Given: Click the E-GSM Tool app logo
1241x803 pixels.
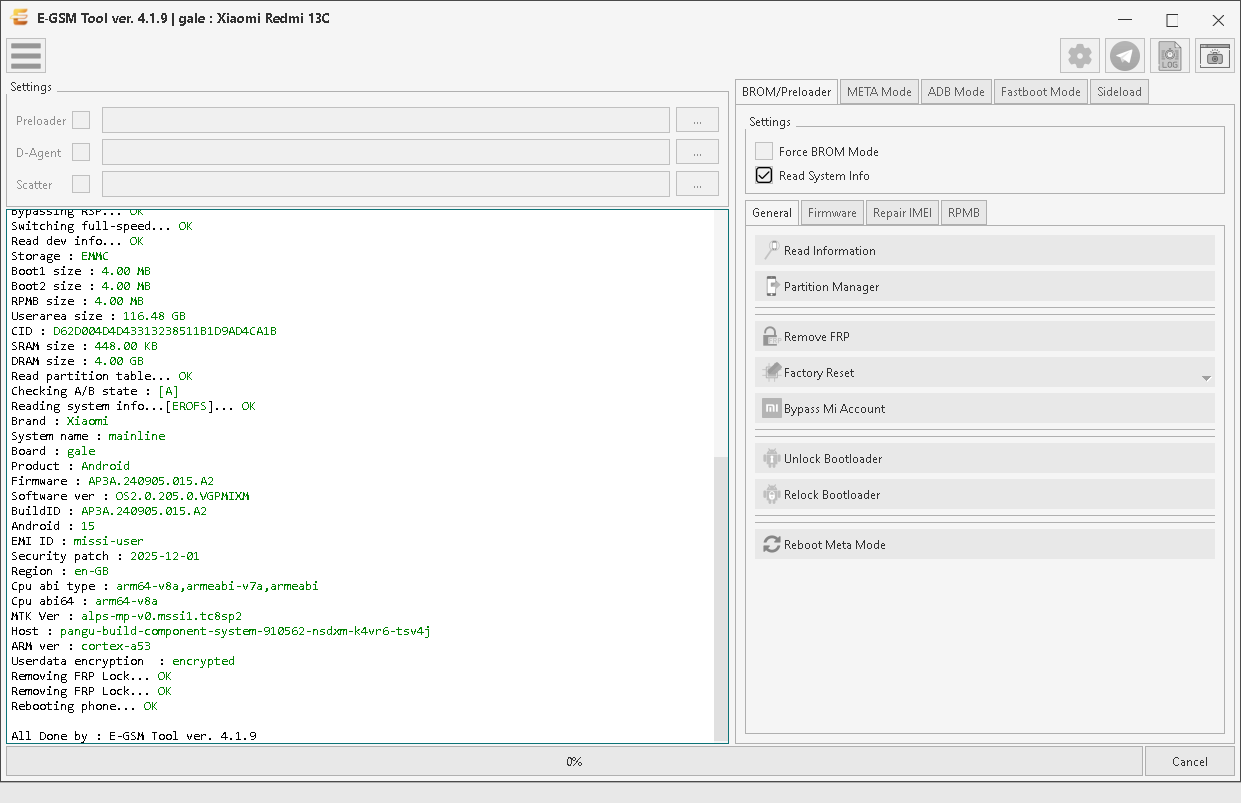Looking at the screenshot, I should coord(18,18).
